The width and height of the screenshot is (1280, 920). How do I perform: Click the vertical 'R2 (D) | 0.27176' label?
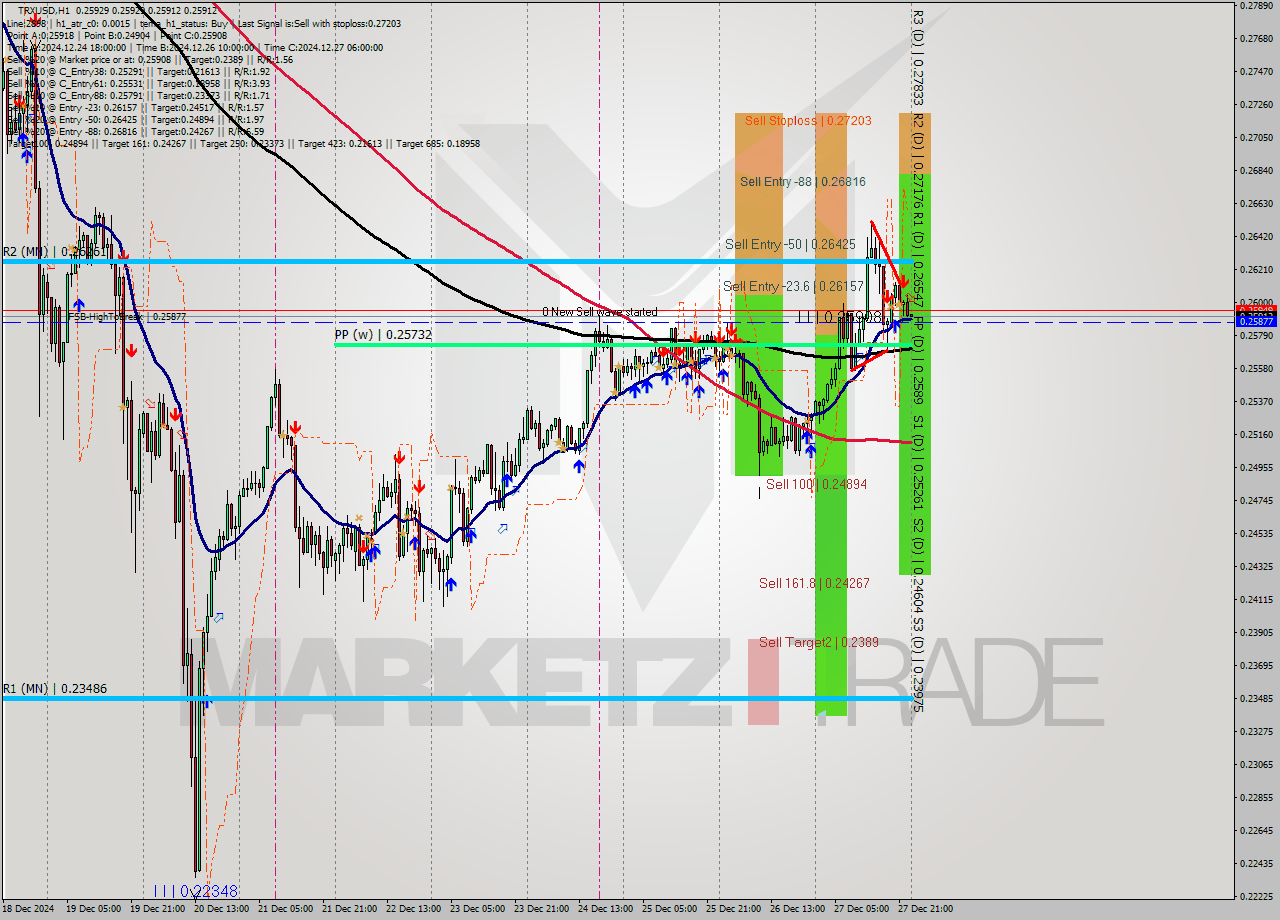[x=918, y=161]
